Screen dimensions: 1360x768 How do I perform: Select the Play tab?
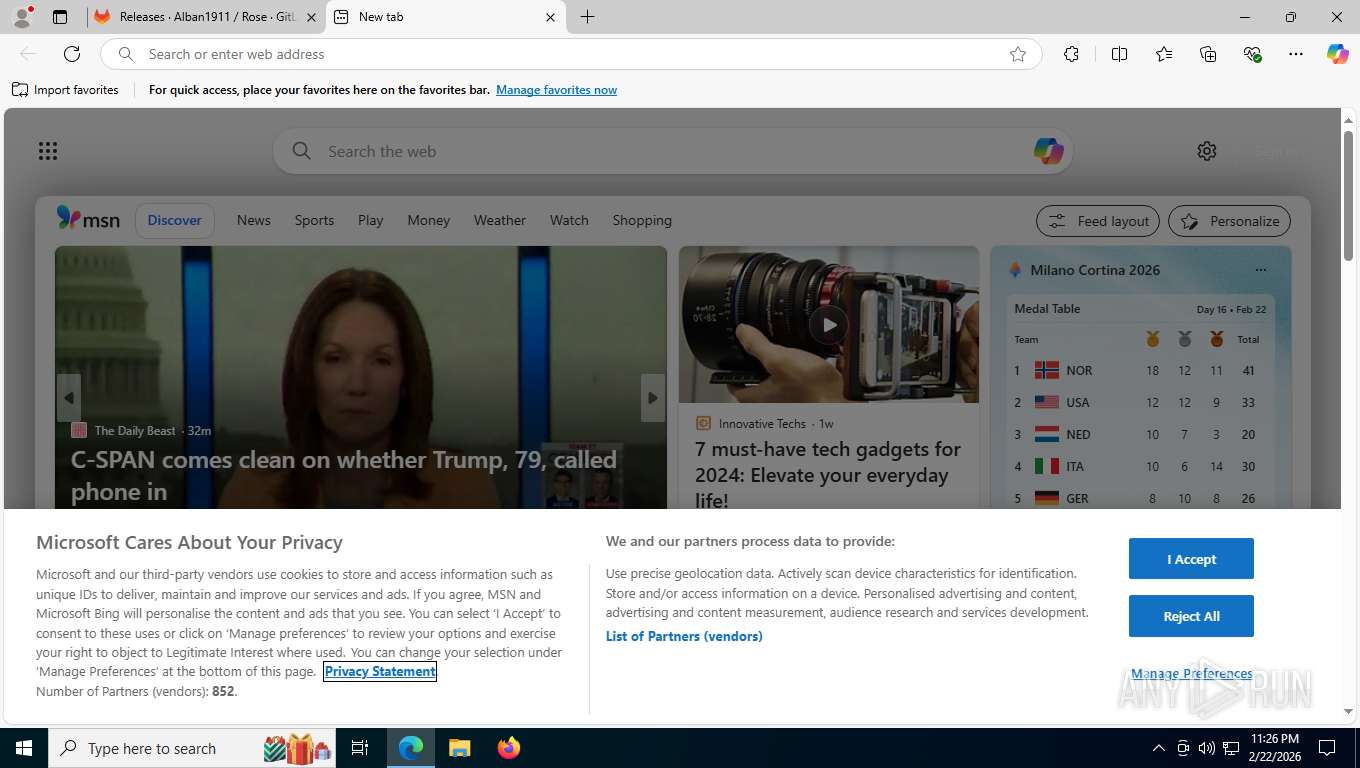(371, 220)
